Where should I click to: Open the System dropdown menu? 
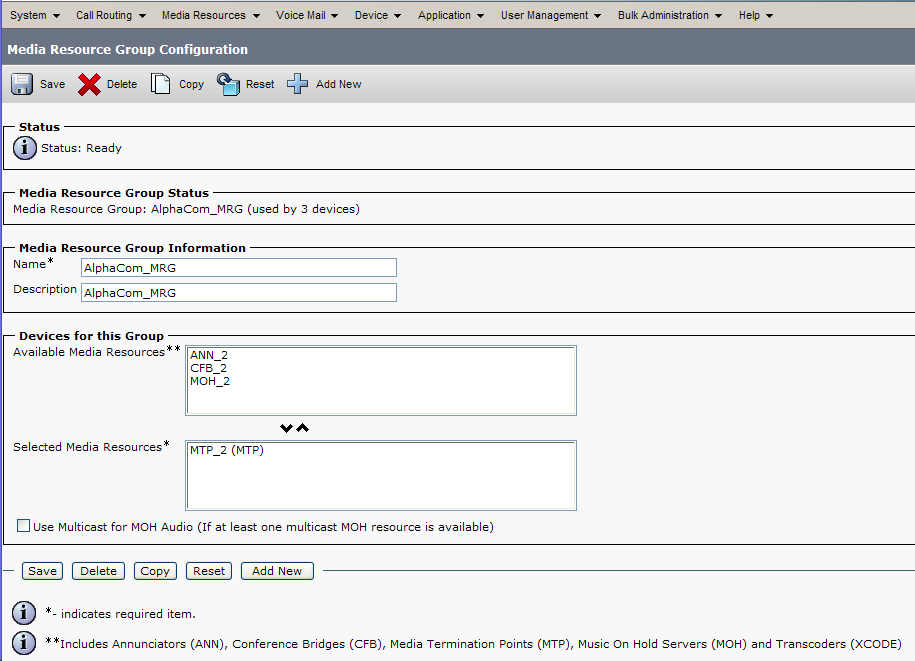35,15
